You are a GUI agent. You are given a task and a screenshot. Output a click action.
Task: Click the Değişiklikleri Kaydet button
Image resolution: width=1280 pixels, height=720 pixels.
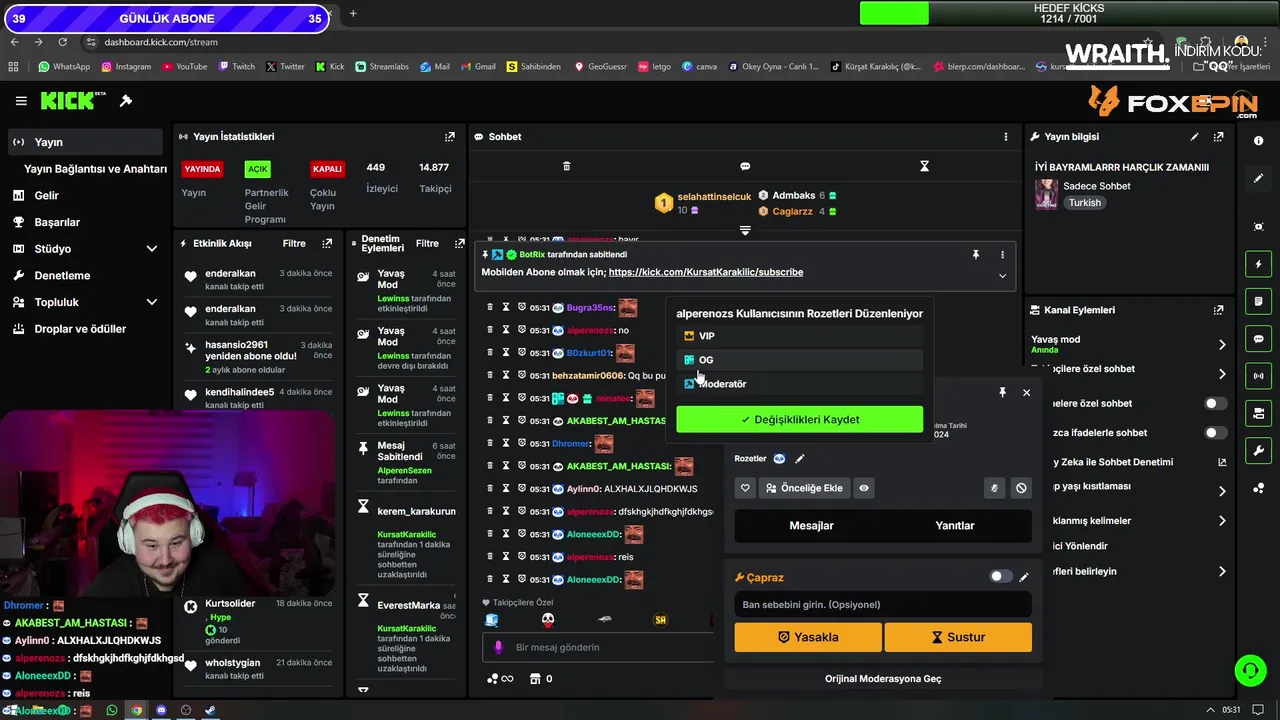(800, 420)
